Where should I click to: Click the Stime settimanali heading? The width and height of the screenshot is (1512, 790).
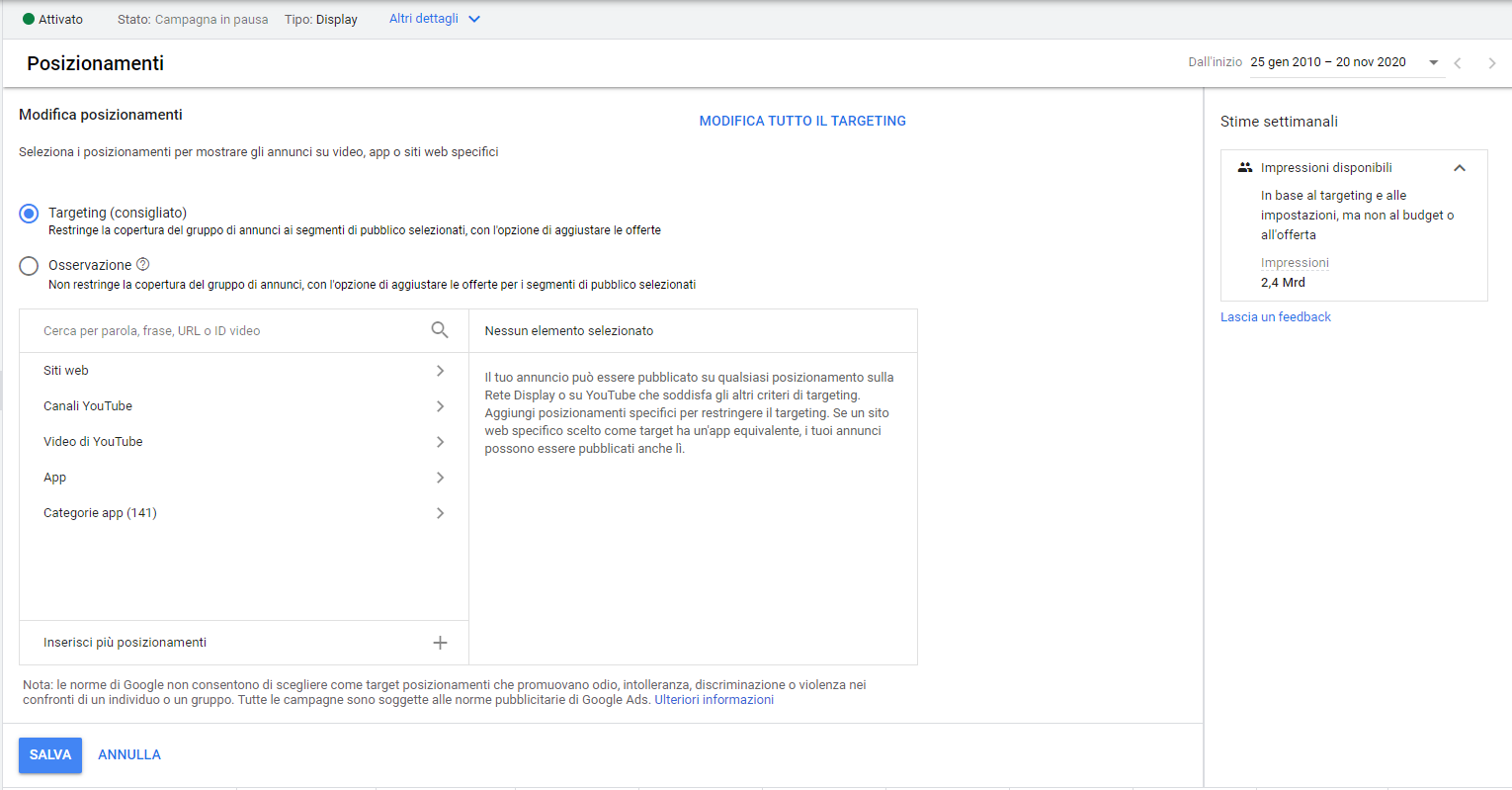click(x=1279, y=122)
